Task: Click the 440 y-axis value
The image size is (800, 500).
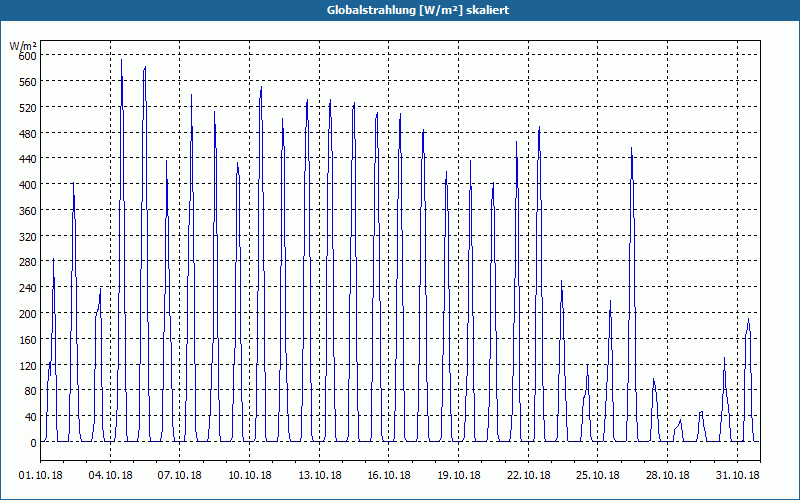Action: pos(28,159)
